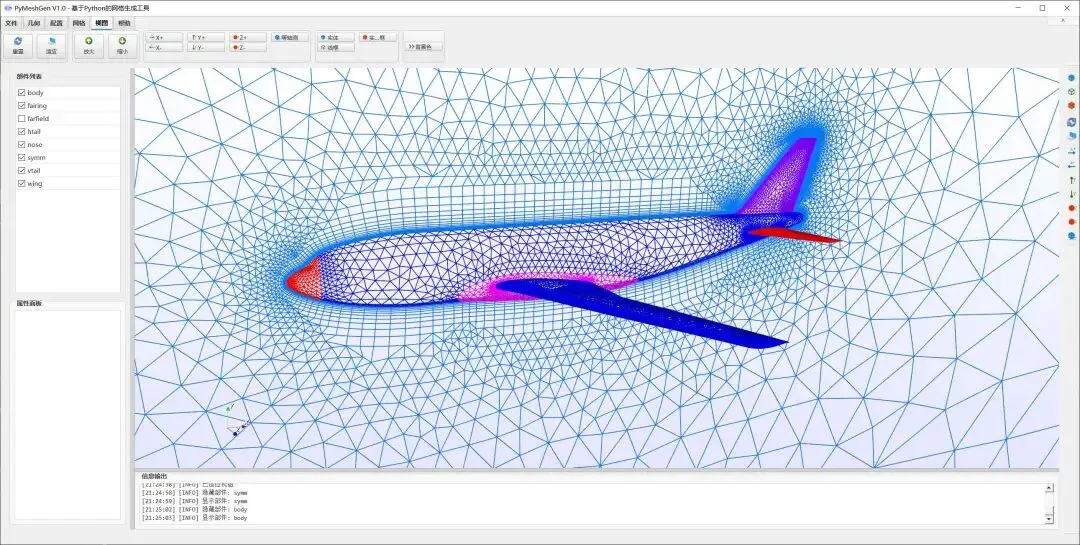Open the 文件 (File) tab
The height and width of the screenshot is (545, 1080).
click(x=11, y=23)
